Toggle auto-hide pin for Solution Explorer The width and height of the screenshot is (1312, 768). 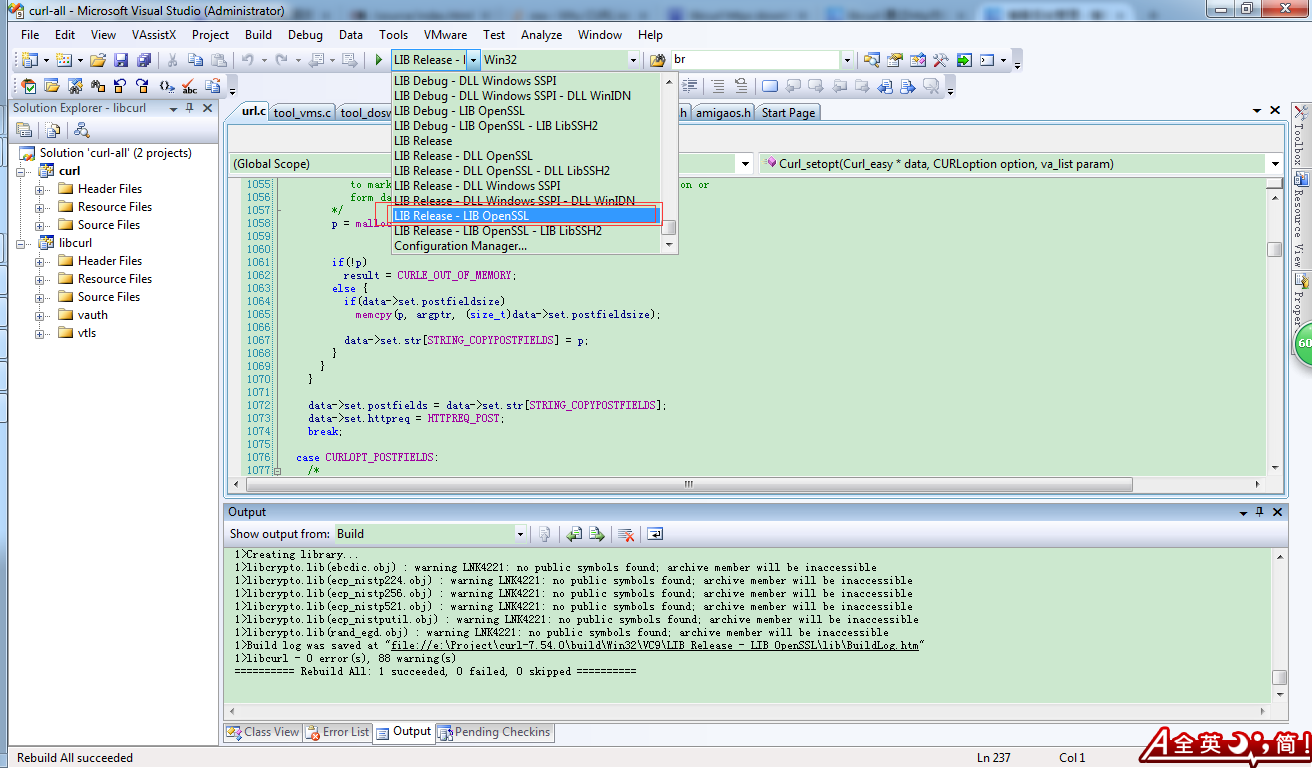[x=190, y=108]
